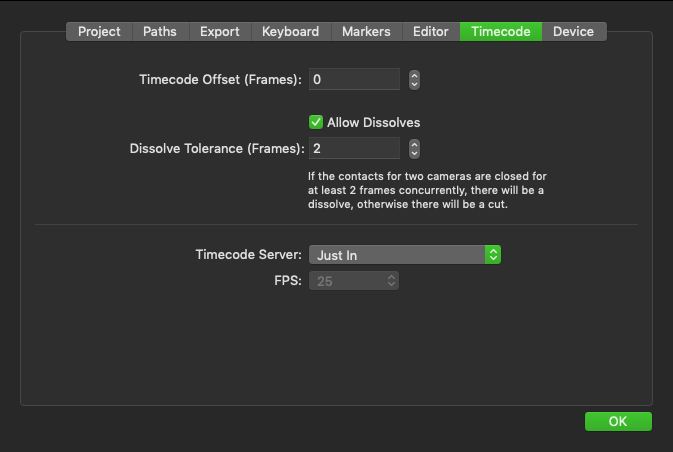Switch to the Device tab
Viewport: 673px width, 452px height.
coord(574,31)
